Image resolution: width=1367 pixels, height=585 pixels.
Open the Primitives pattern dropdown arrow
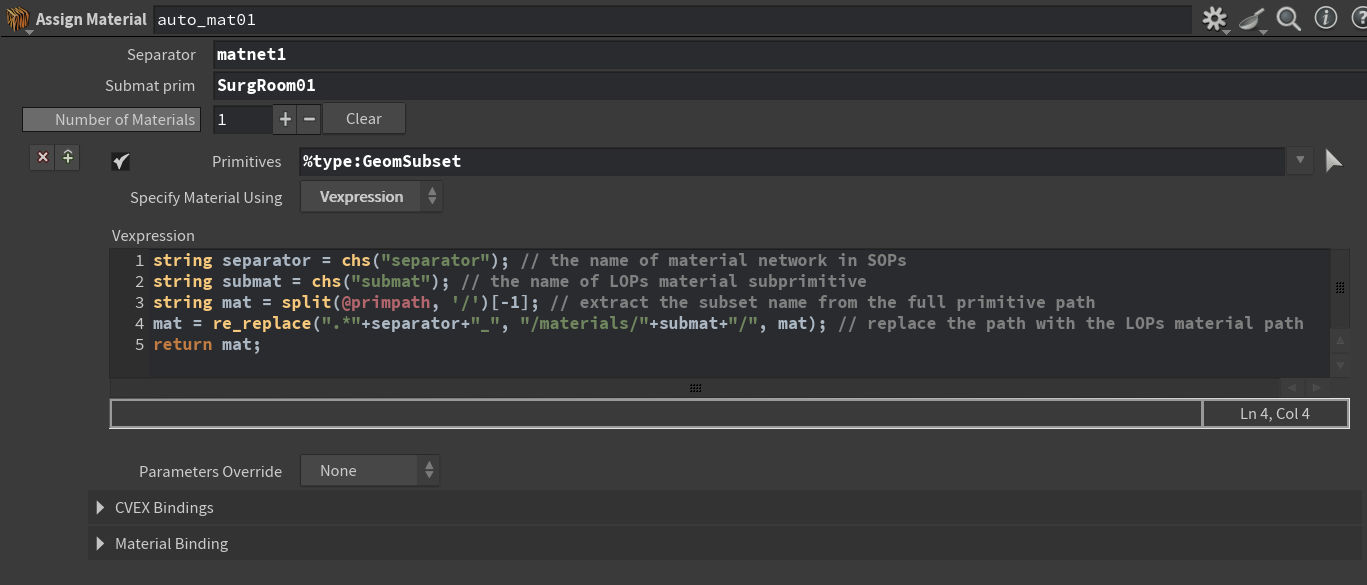pyautogui.click(x=1300, y=161)
